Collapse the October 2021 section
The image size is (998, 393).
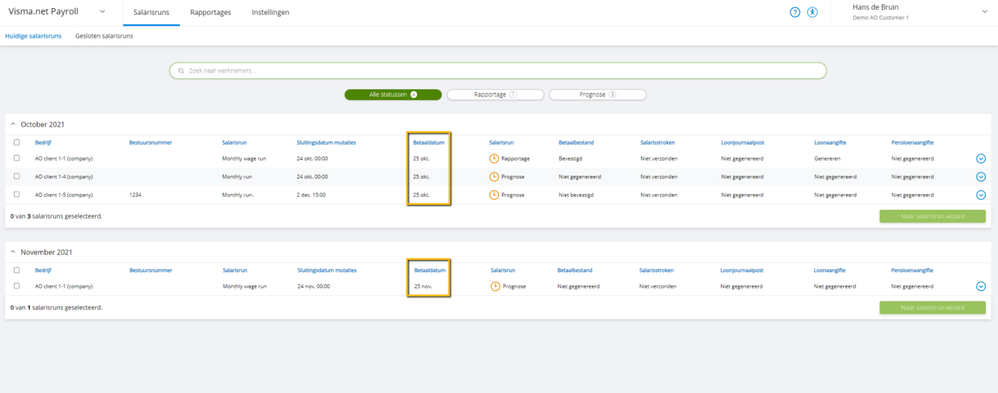point(13,124)
